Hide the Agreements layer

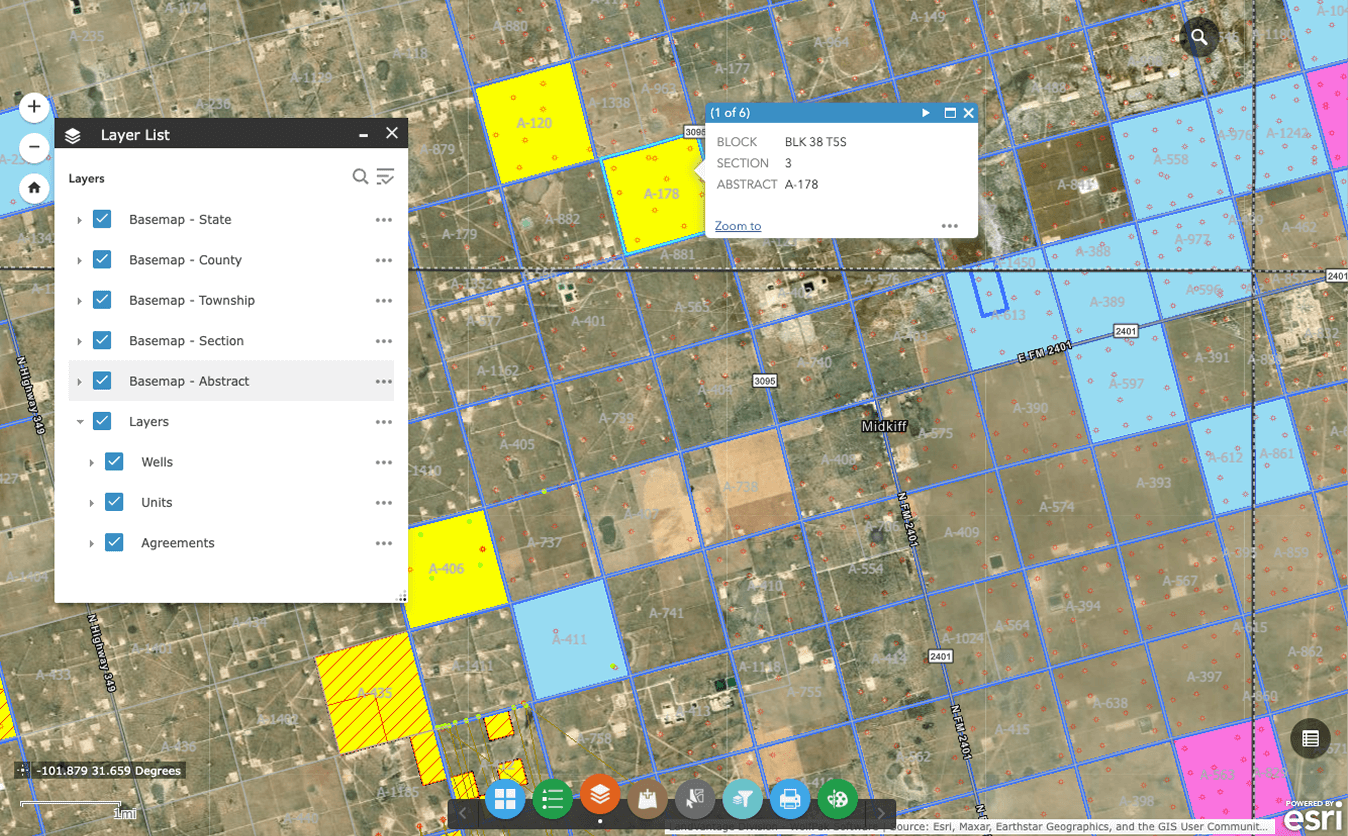[x=114, y=542]
